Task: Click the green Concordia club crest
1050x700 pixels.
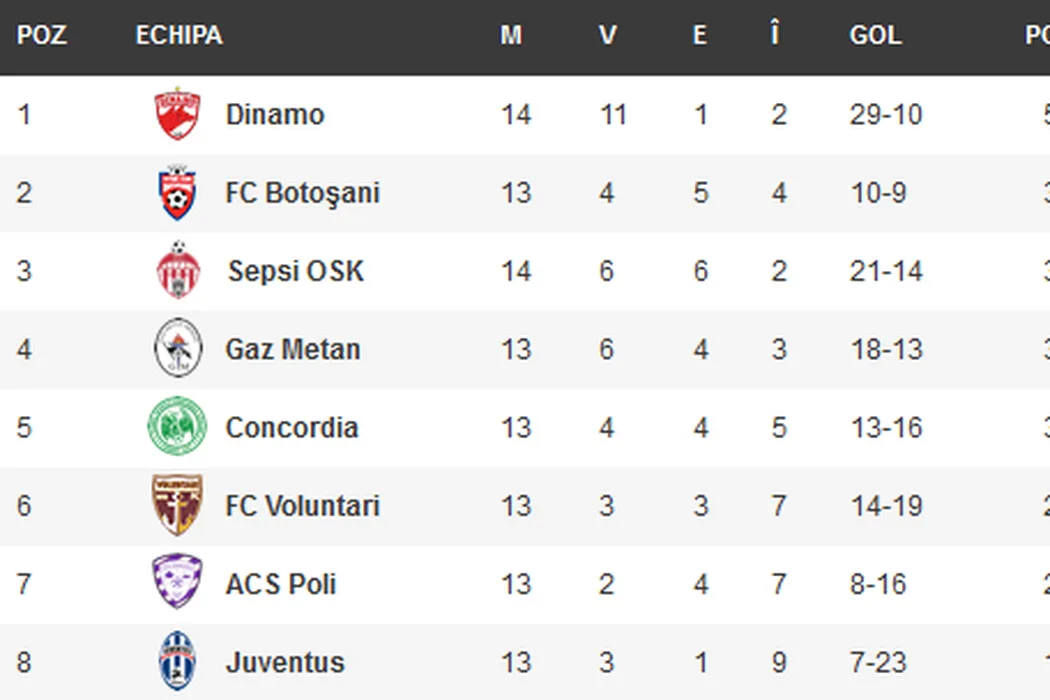Action: [x=178, y=427]
